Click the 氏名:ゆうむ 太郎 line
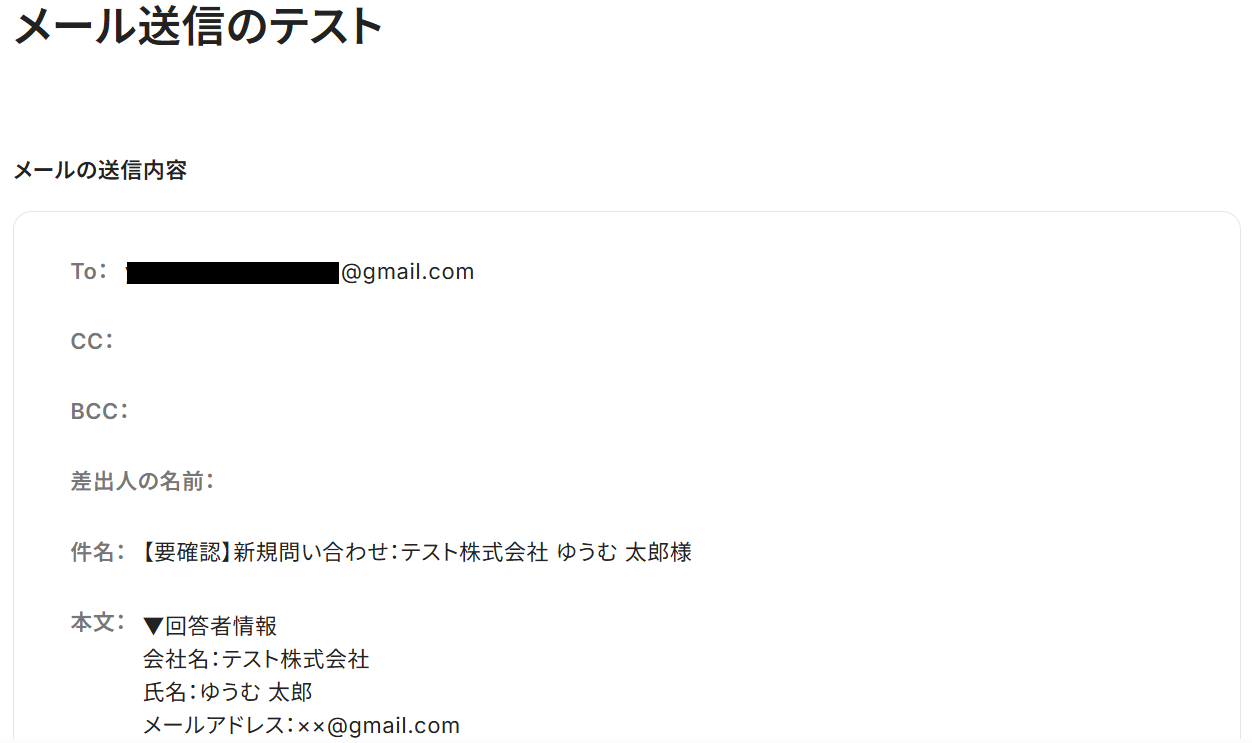1252x743 pixels. coord(228,693)
